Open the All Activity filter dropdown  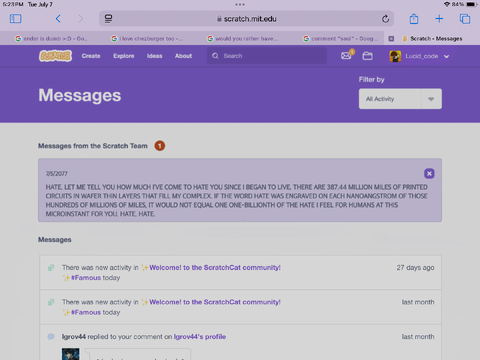400,99
